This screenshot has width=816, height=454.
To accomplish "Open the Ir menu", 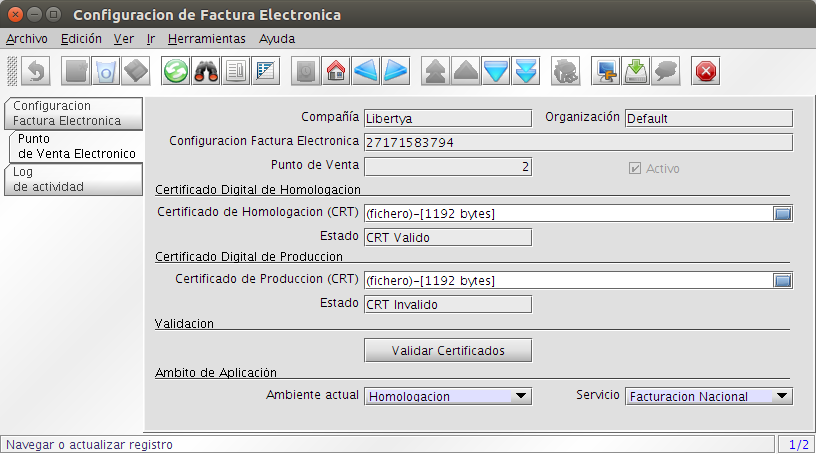I will coord(151,39).
